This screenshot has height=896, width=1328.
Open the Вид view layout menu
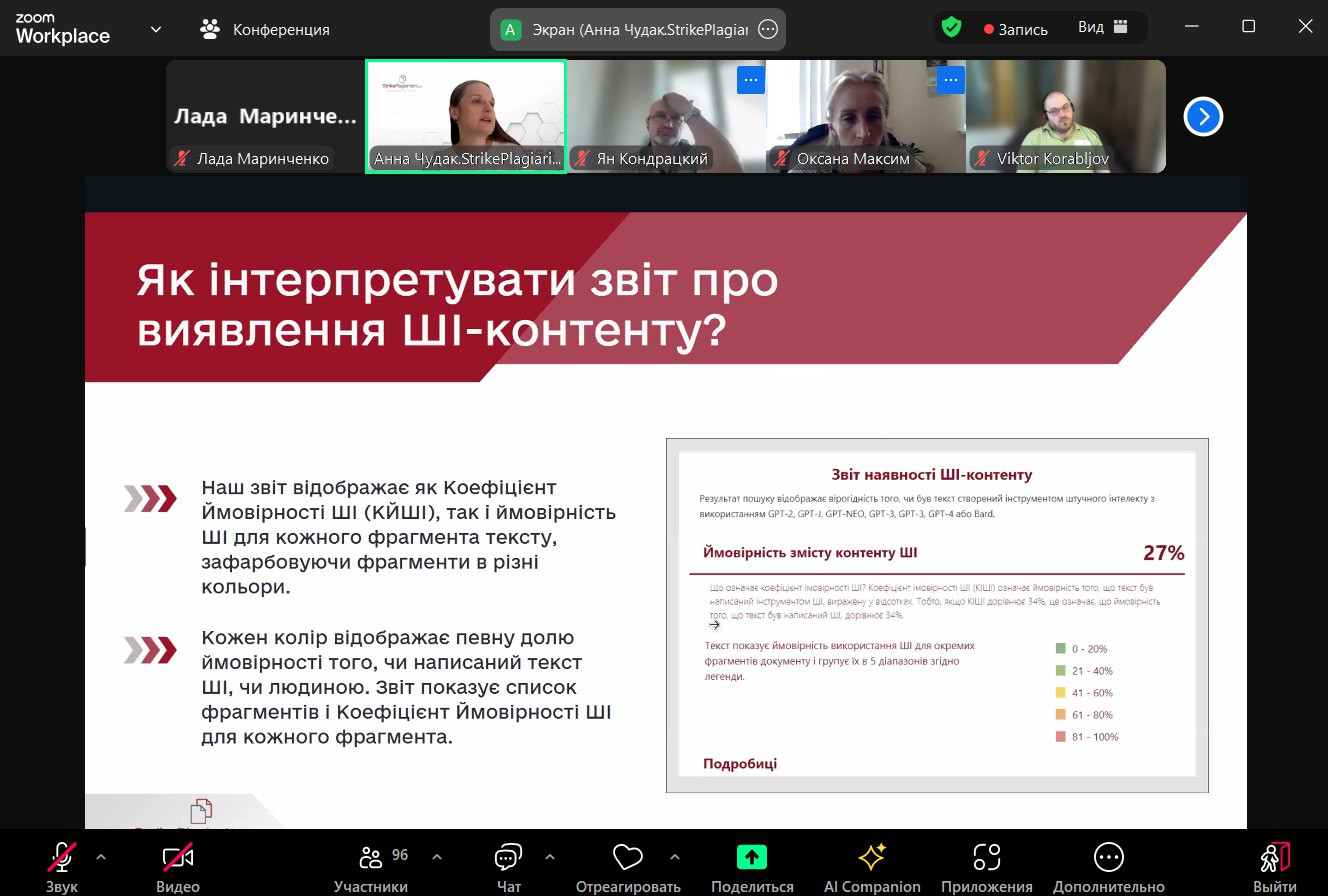click(1102, 28)
